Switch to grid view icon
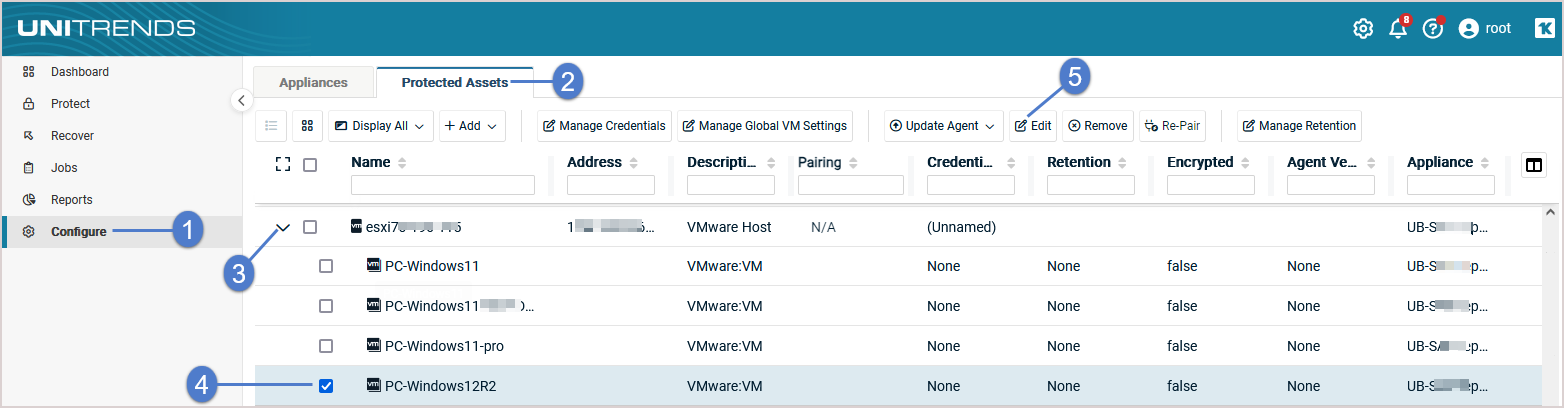The width and height of the screenshot is (1564, 408). point(307,126)
